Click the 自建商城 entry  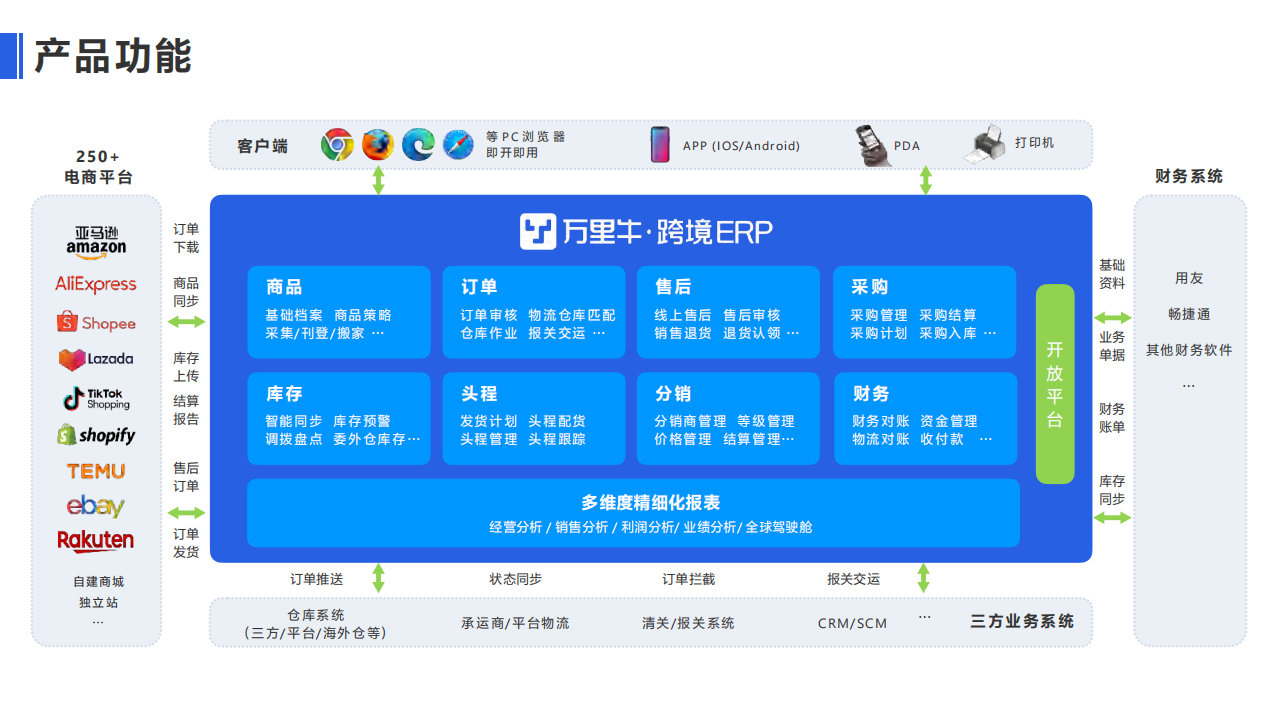click(98, 582)
